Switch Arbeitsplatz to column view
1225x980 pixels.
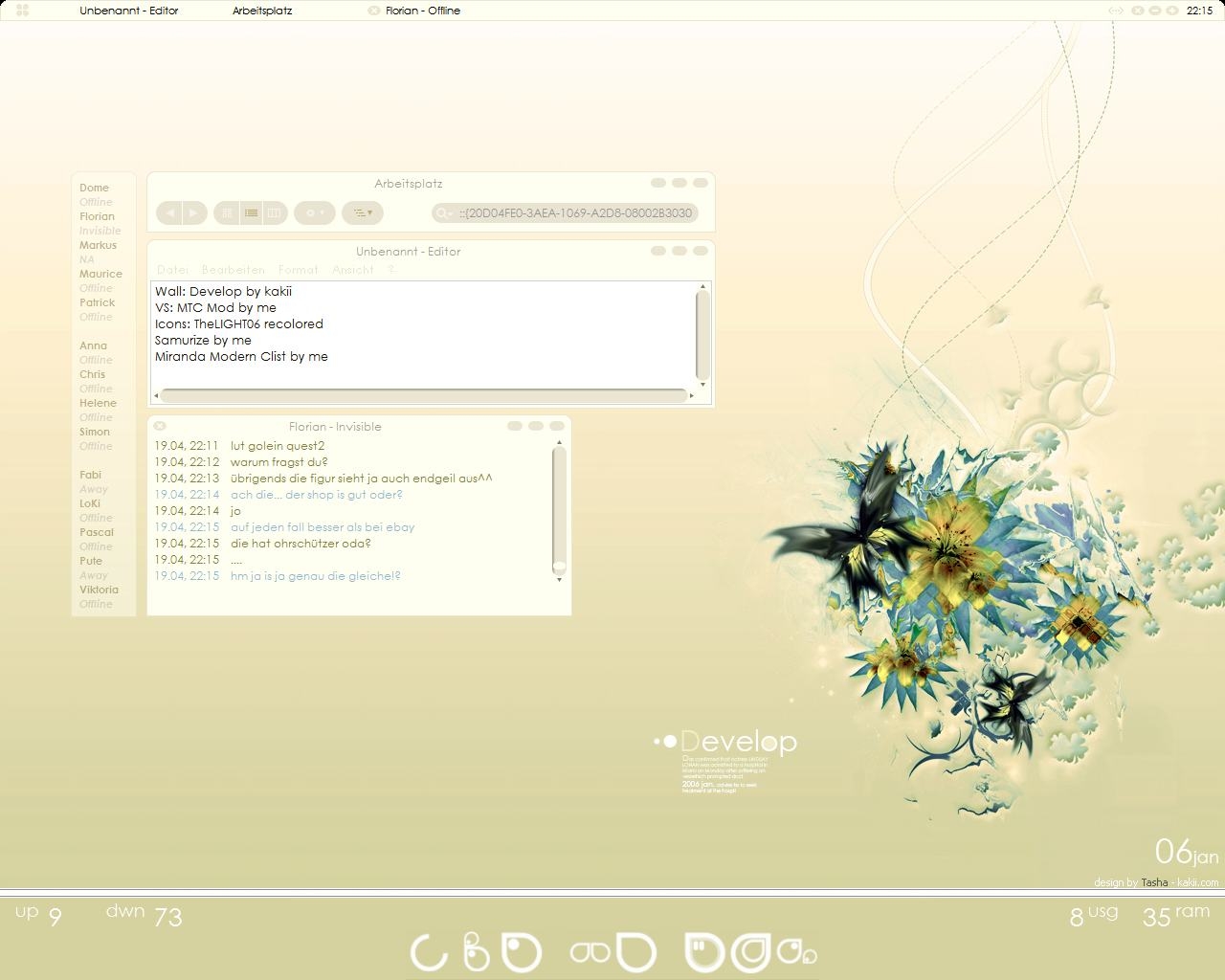274,212
